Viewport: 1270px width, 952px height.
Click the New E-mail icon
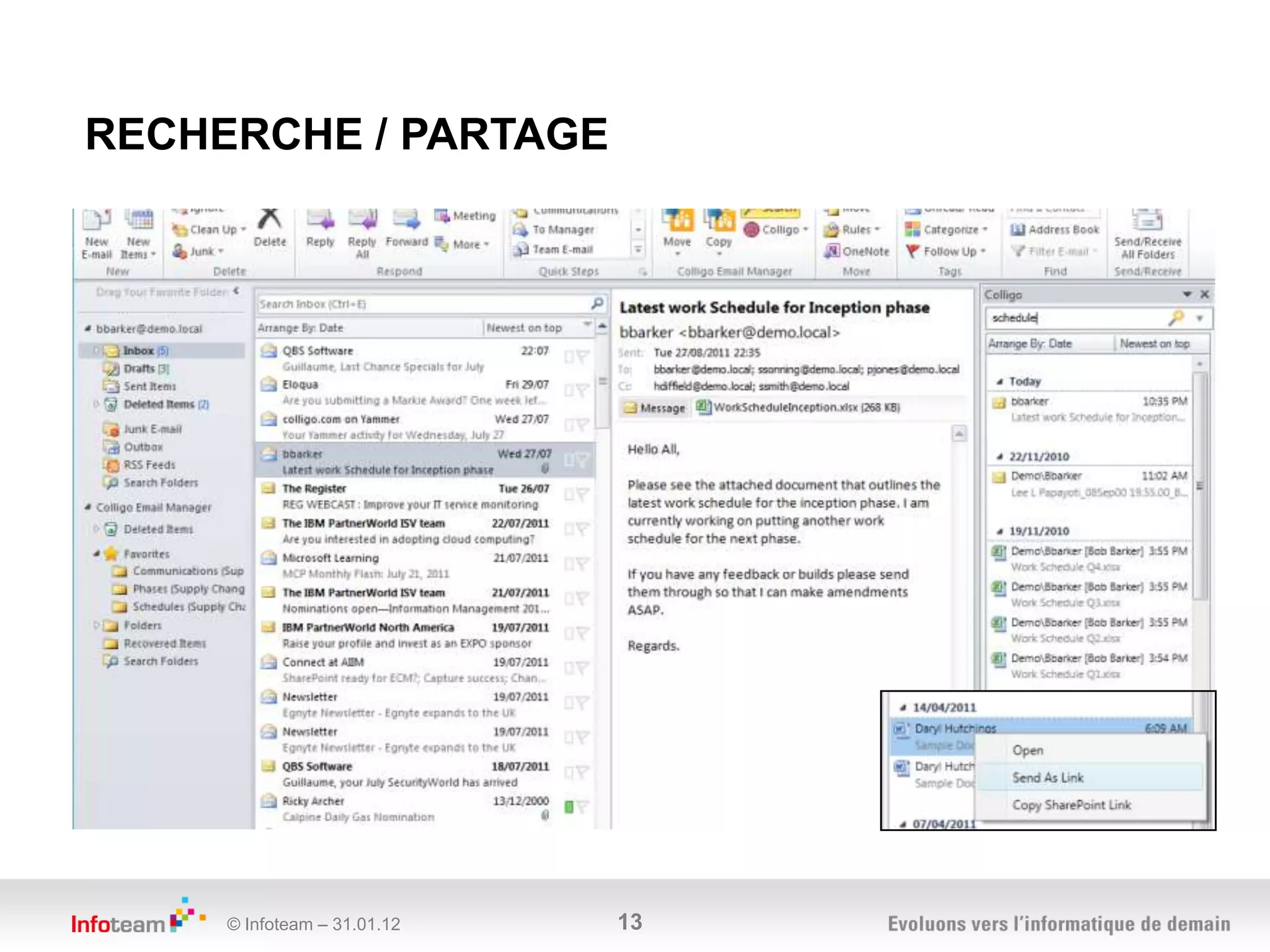[97, 221]
